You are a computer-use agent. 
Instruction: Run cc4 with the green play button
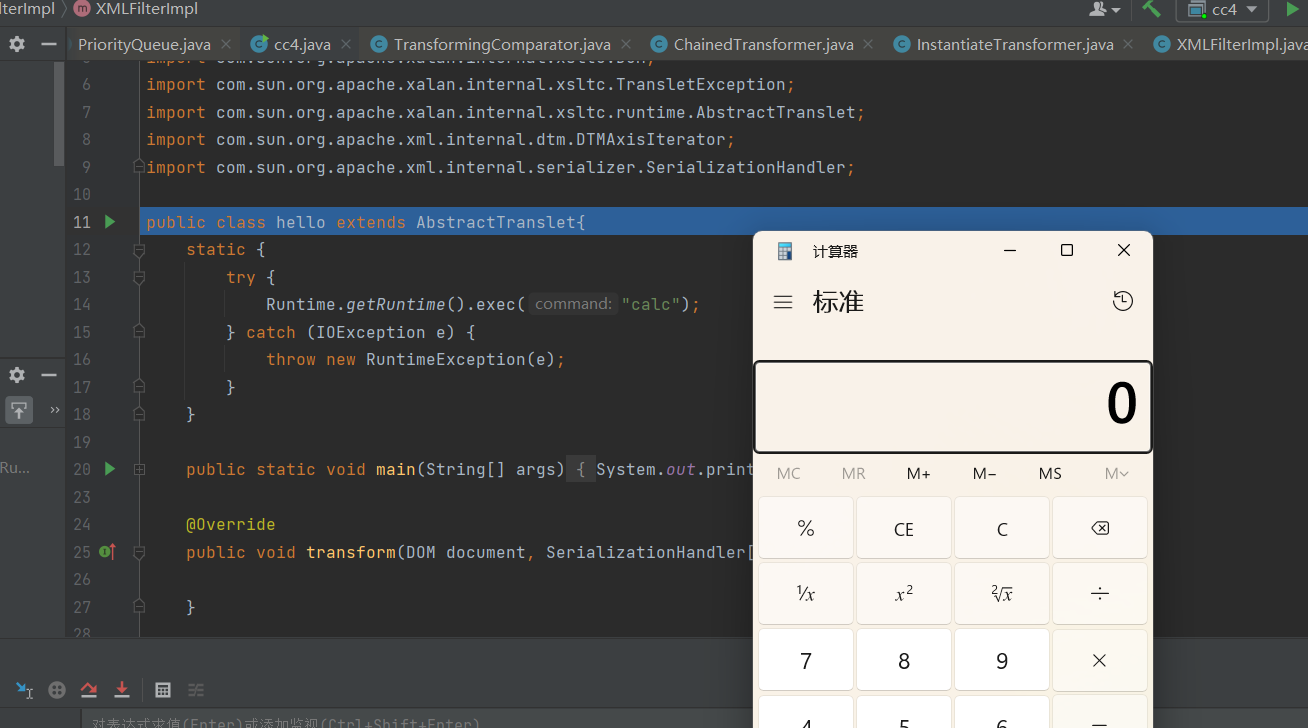(x=1292, y=9)
